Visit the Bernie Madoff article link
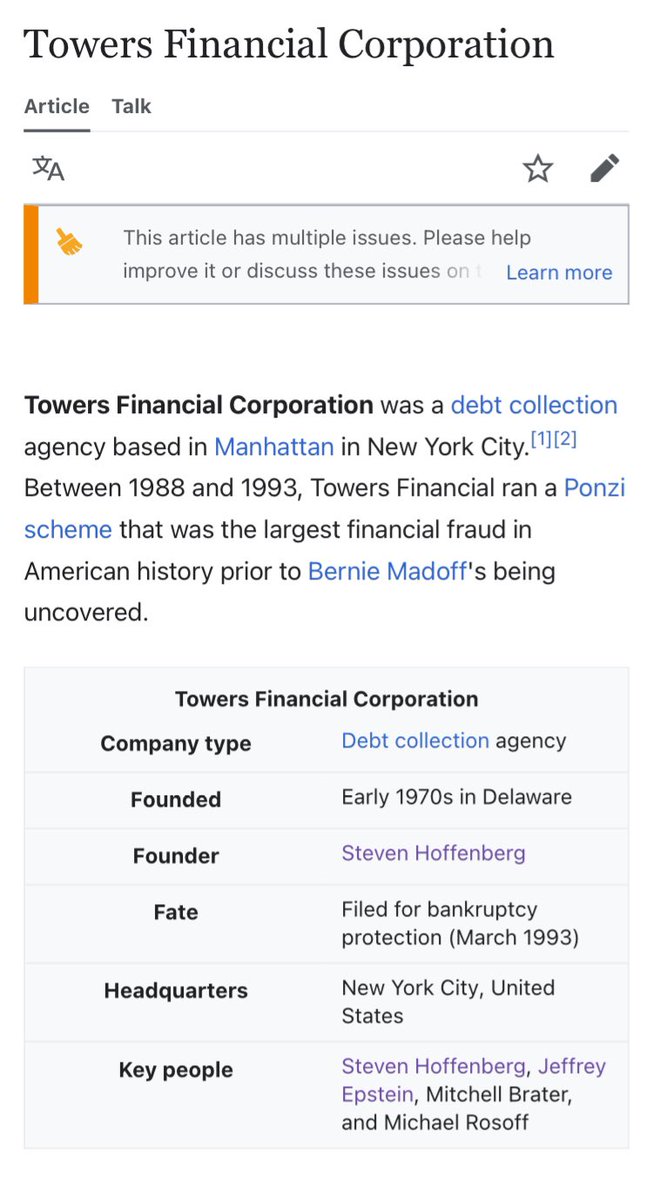This screenshot has height=1200, width=653. [387, 571]
